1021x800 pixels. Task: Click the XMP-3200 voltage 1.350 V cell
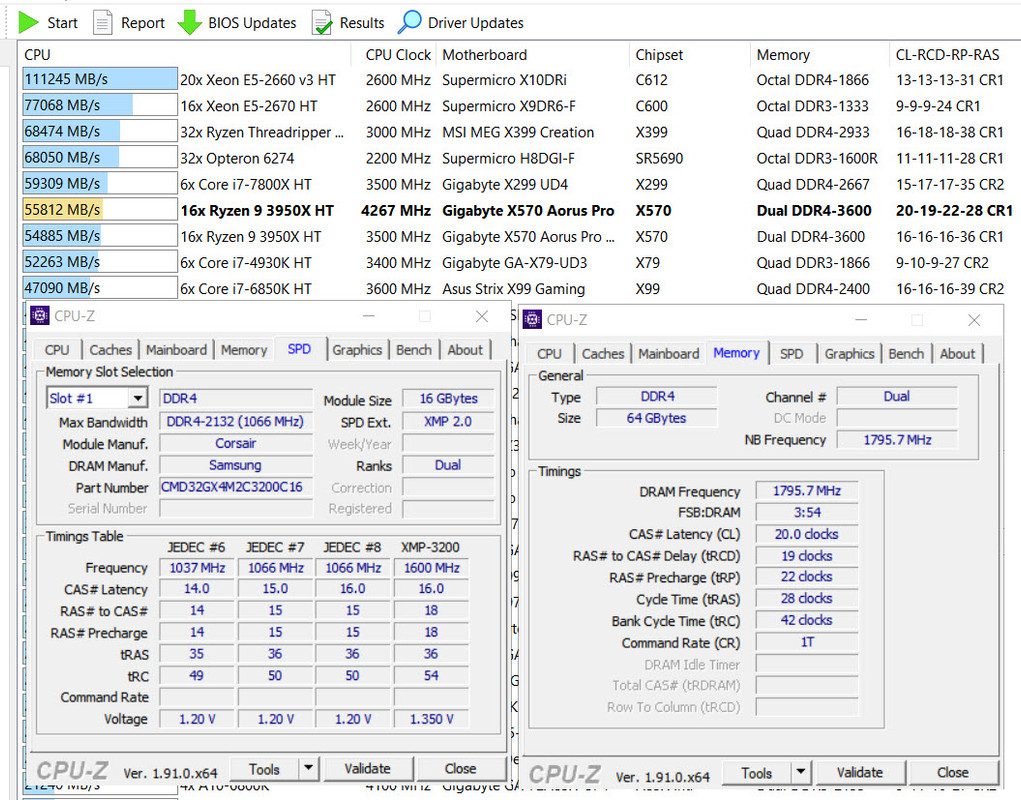[431, 719]
